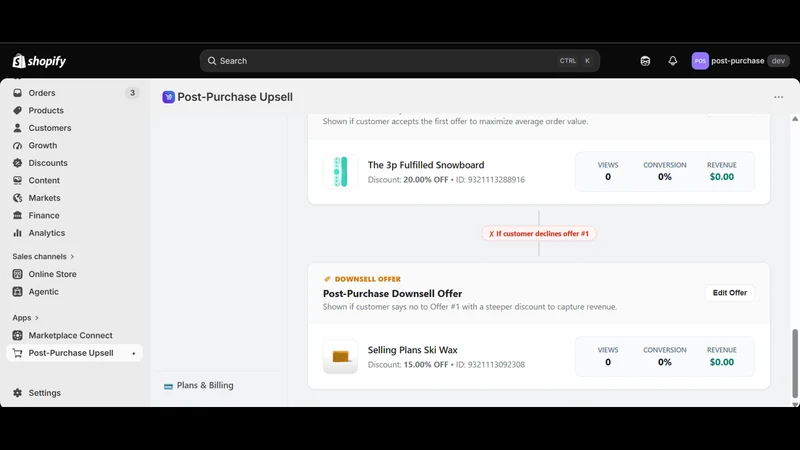The width and height of the screenshot is (800, 450).
Task: Click the Agentic icon
Action: point(17,291)
